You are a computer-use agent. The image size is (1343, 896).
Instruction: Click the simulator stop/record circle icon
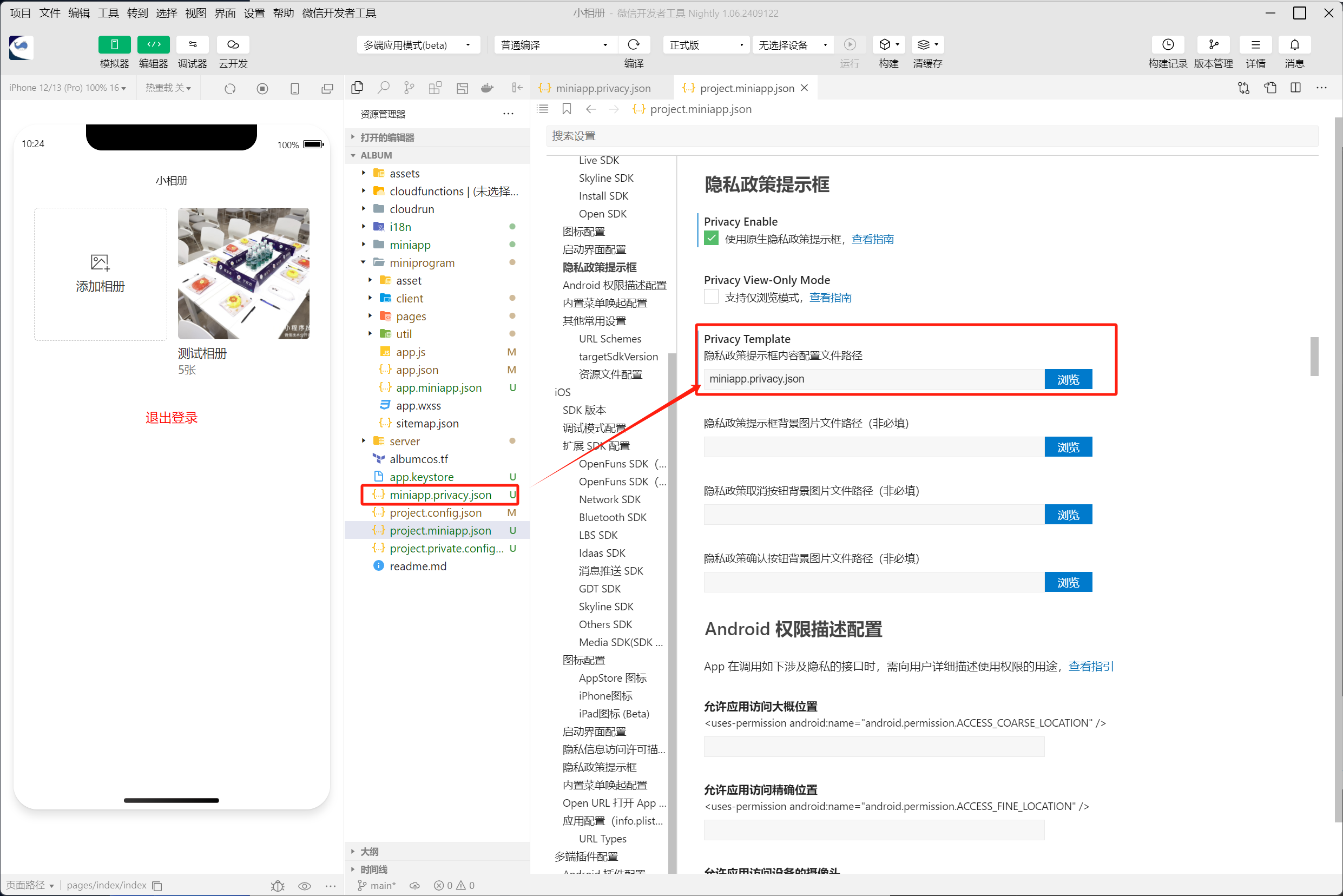262,88
